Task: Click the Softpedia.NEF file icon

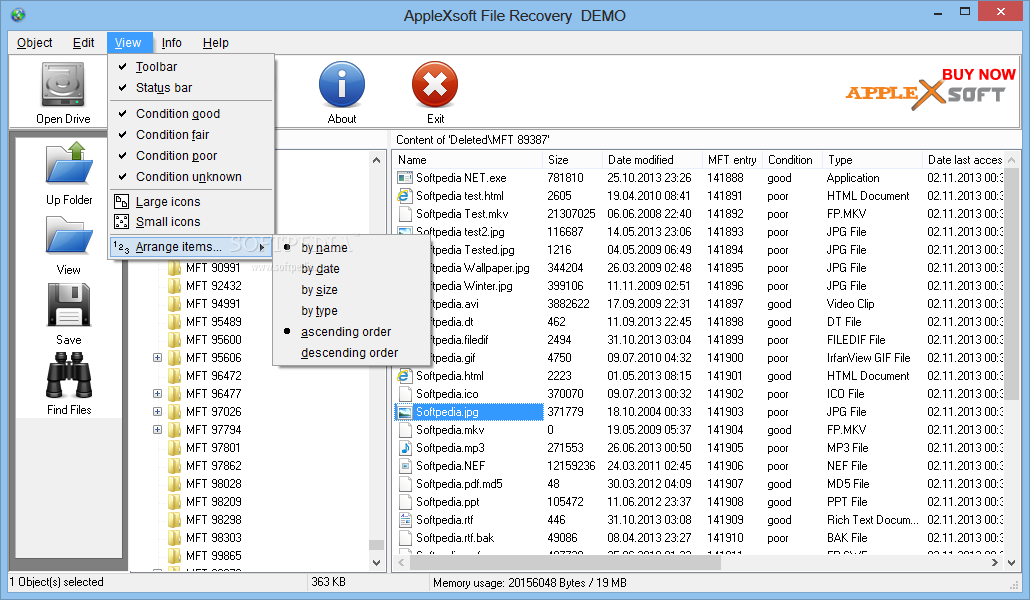Action: [x=405, y=466]
